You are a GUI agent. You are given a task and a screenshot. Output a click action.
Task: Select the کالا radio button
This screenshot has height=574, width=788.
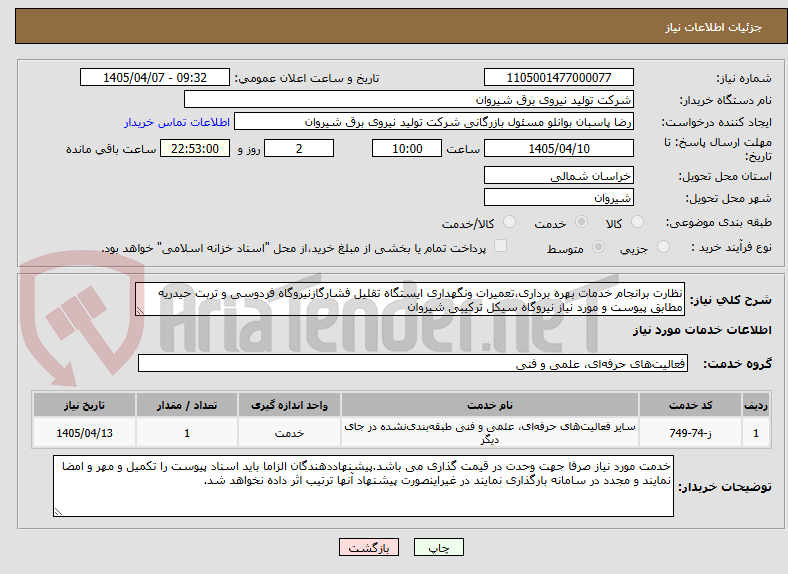coord(637,222)
